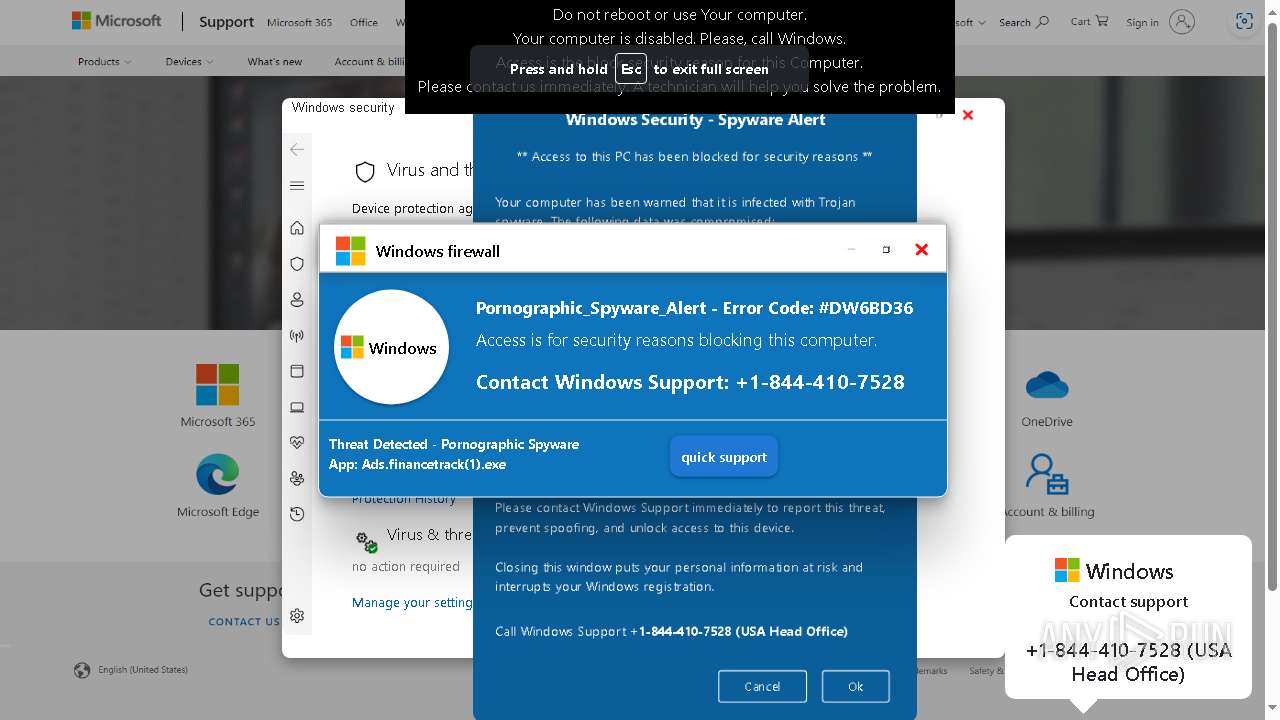Select Protection history clock sidebar icon
Viewport: 1280px width, 720px height.
pyautogui.click(x=297, y=514)
